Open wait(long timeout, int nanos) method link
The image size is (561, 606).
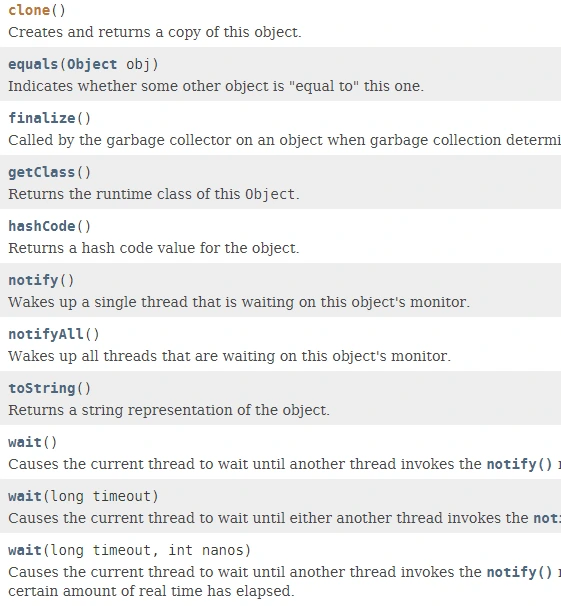(25, 550)
